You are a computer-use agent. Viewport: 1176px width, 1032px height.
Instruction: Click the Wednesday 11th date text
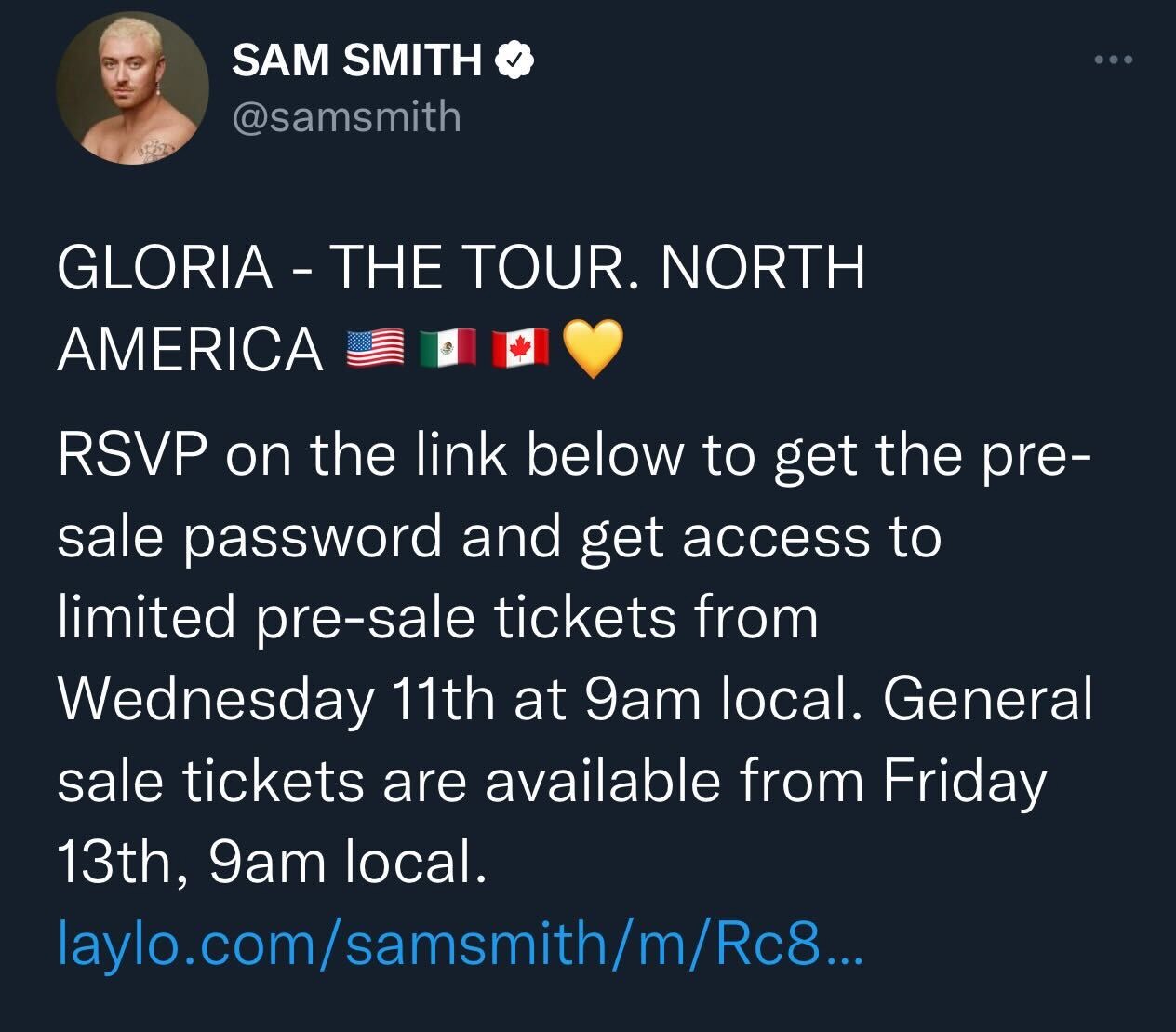[276, 700]
